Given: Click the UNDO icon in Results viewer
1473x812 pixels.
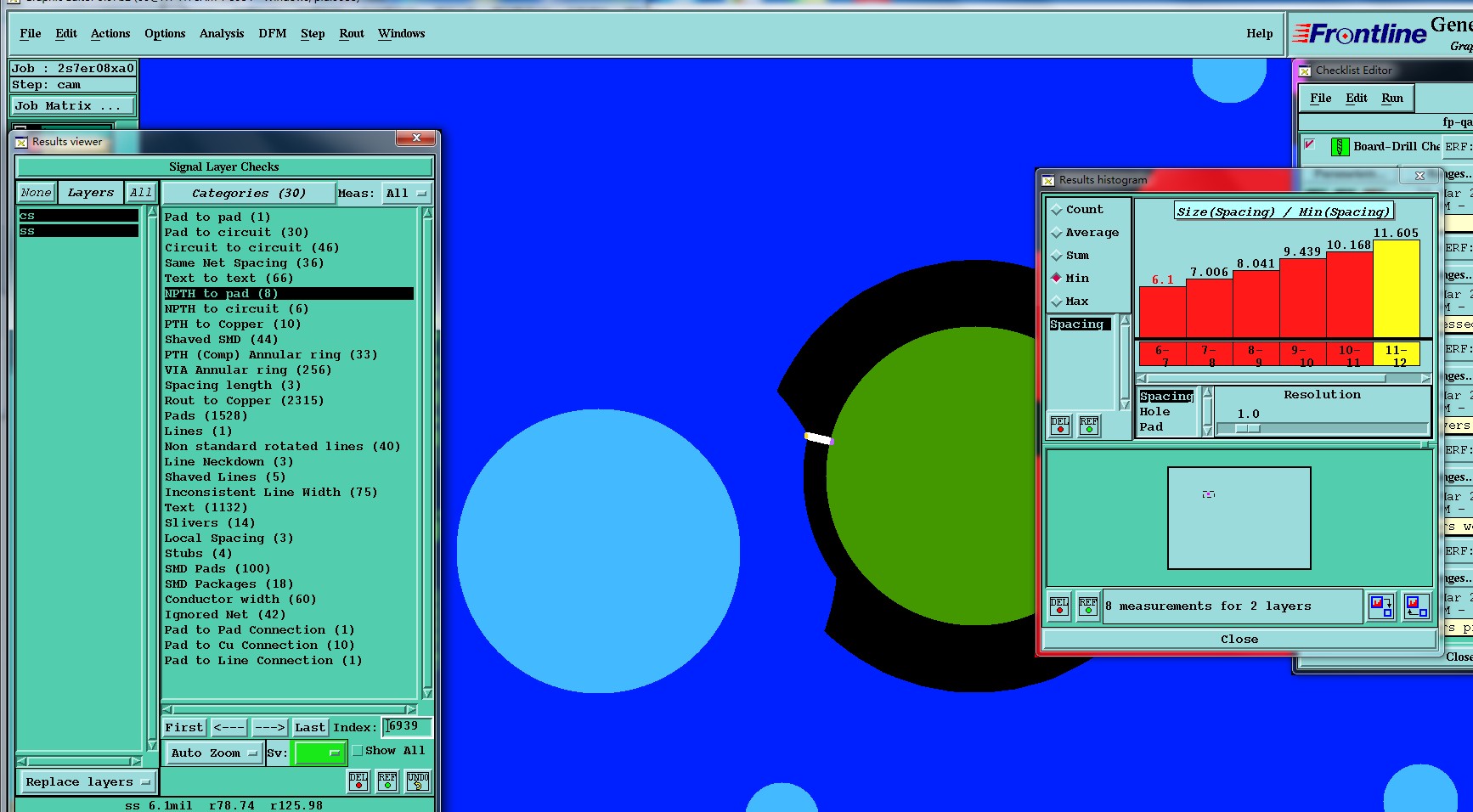Looking at the screenshot, I should pos(418,781).
